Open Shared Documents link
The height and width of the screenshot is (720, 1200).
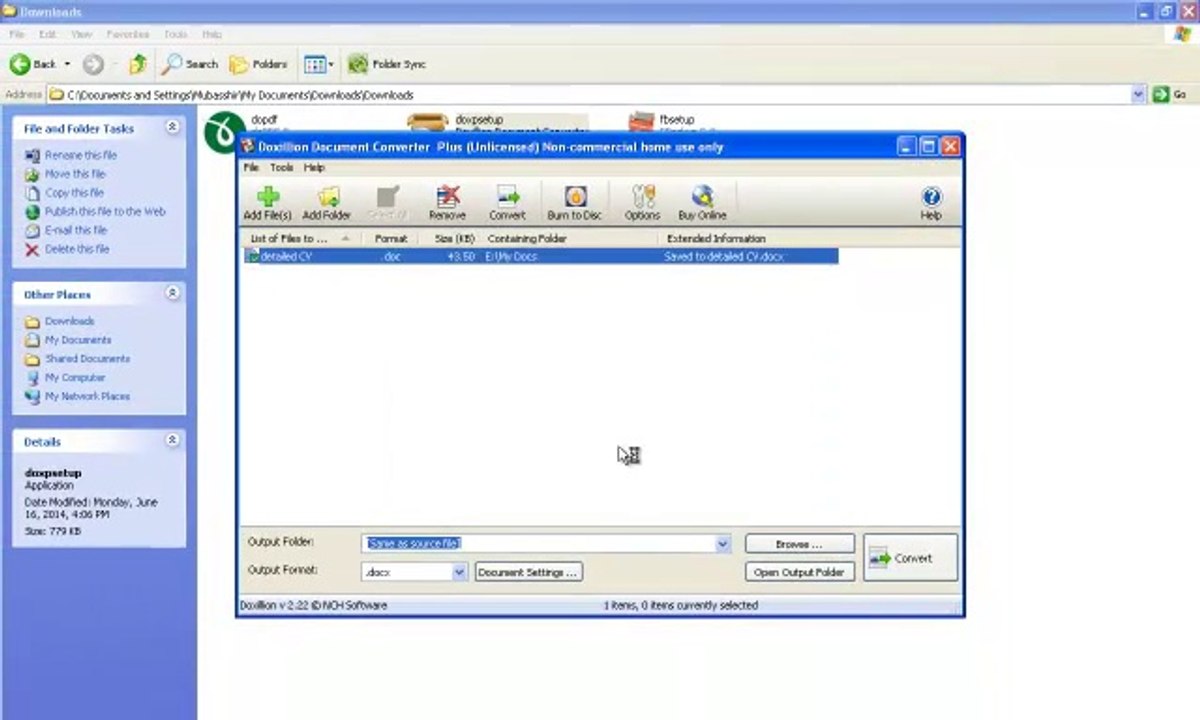point(87,359)
